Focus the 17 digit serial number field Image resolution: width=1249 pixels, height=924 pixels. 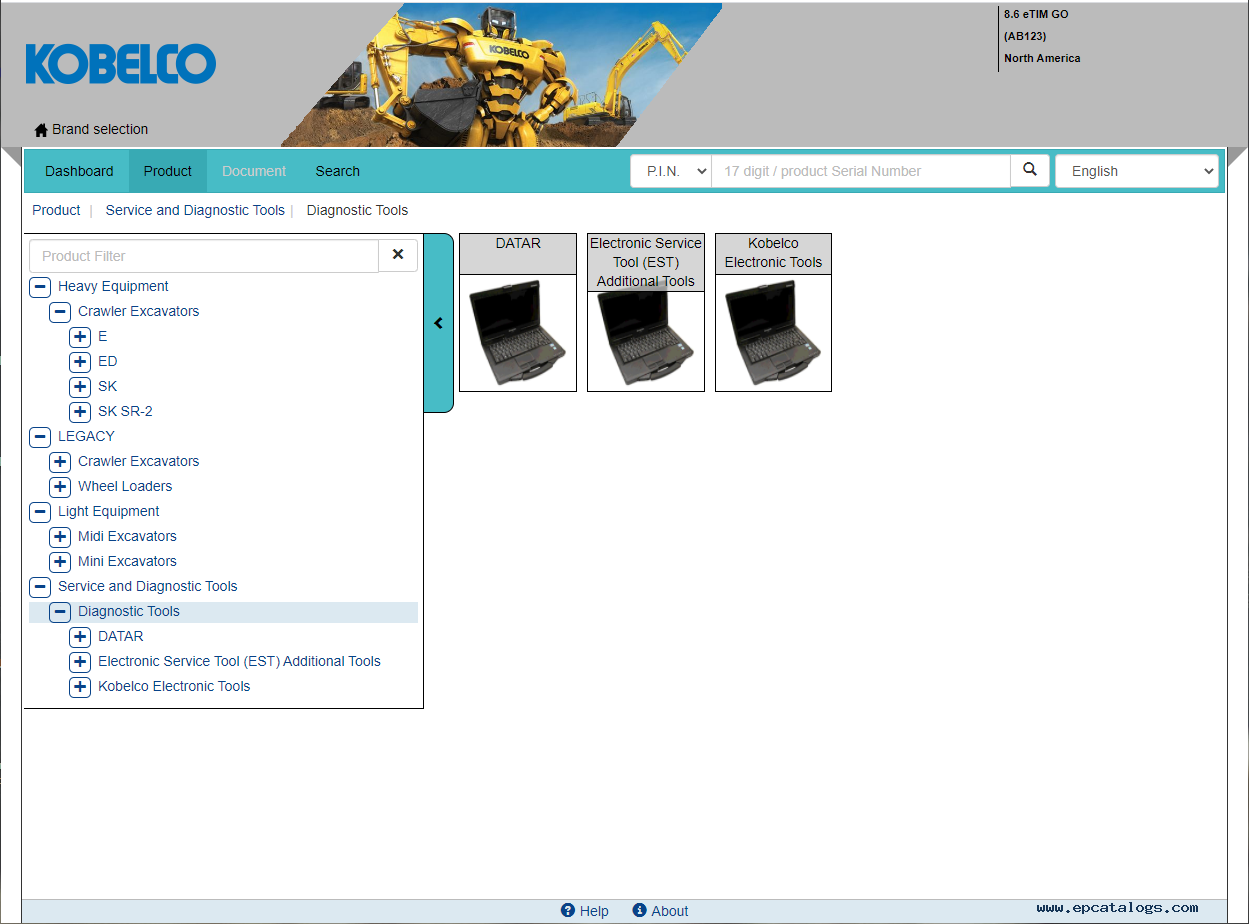[x=860, y=171]
